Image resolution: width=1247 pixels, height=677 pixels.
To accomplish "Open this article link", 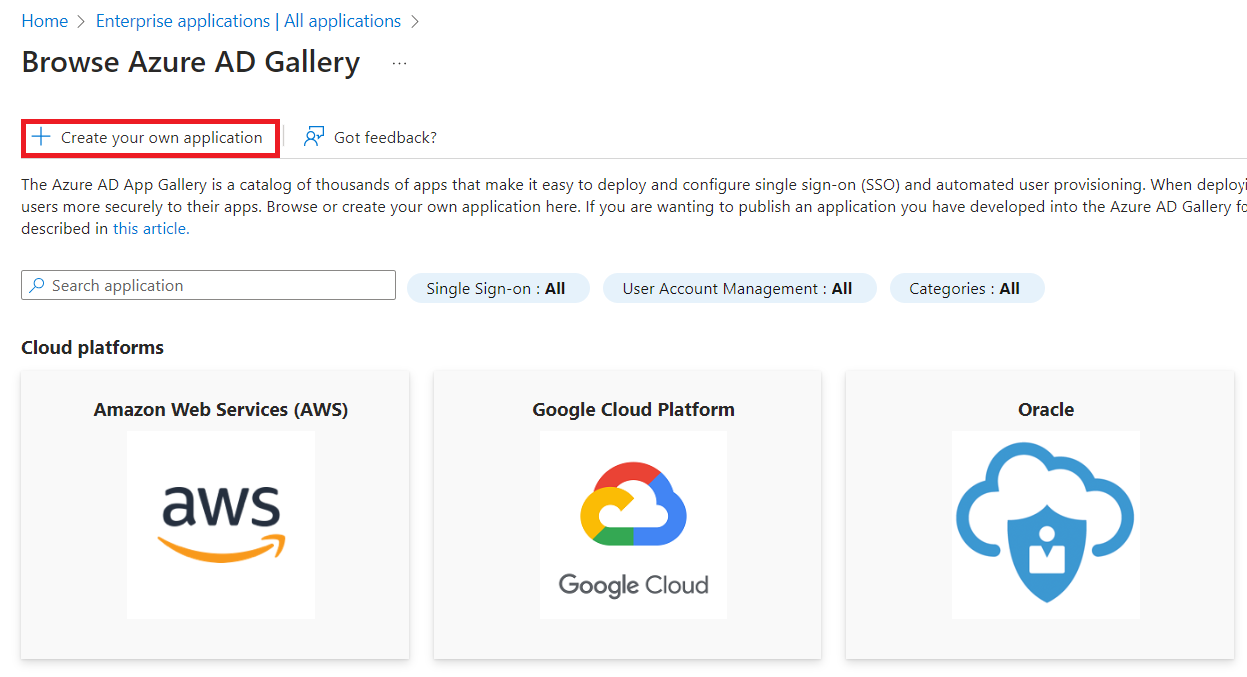I will tap(150, 228).
